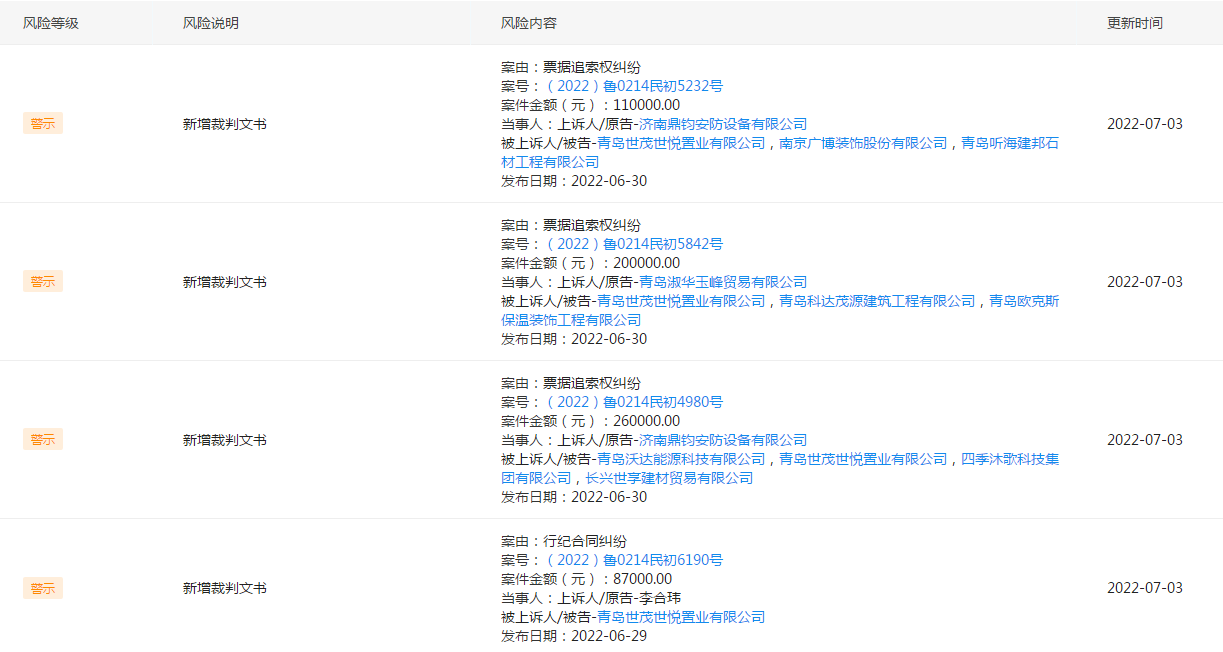Open defendant 青岛世茂世悦置业有限公司 in the 6190号 case
The image size is (1223, 652).
681,617
